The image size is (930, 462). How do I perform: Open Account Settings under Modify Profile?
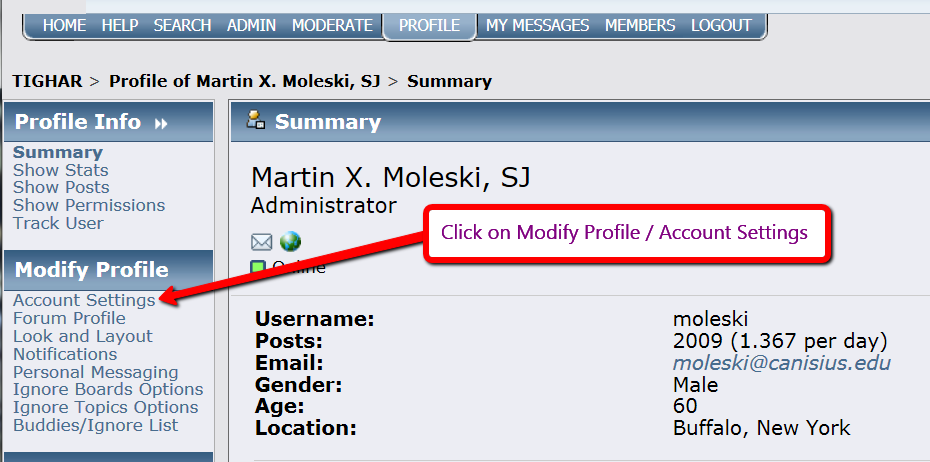[84, 300]
